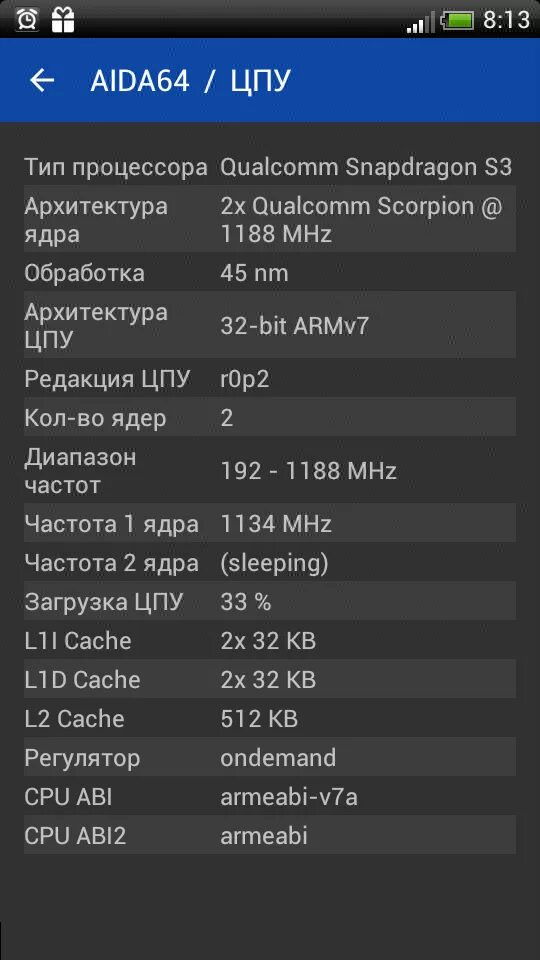Tap the L2 Cache 512 KB row

269,718
